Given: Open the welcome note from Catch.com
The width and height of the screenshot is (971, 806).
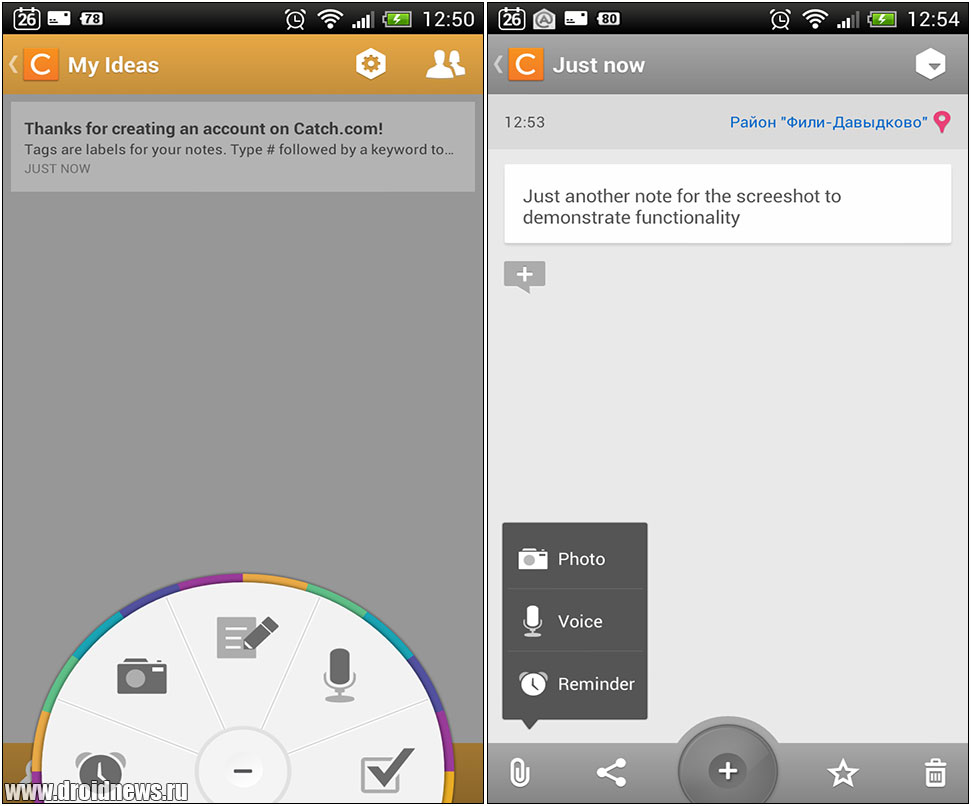Looking at the screenshot, I should point(243,147).
